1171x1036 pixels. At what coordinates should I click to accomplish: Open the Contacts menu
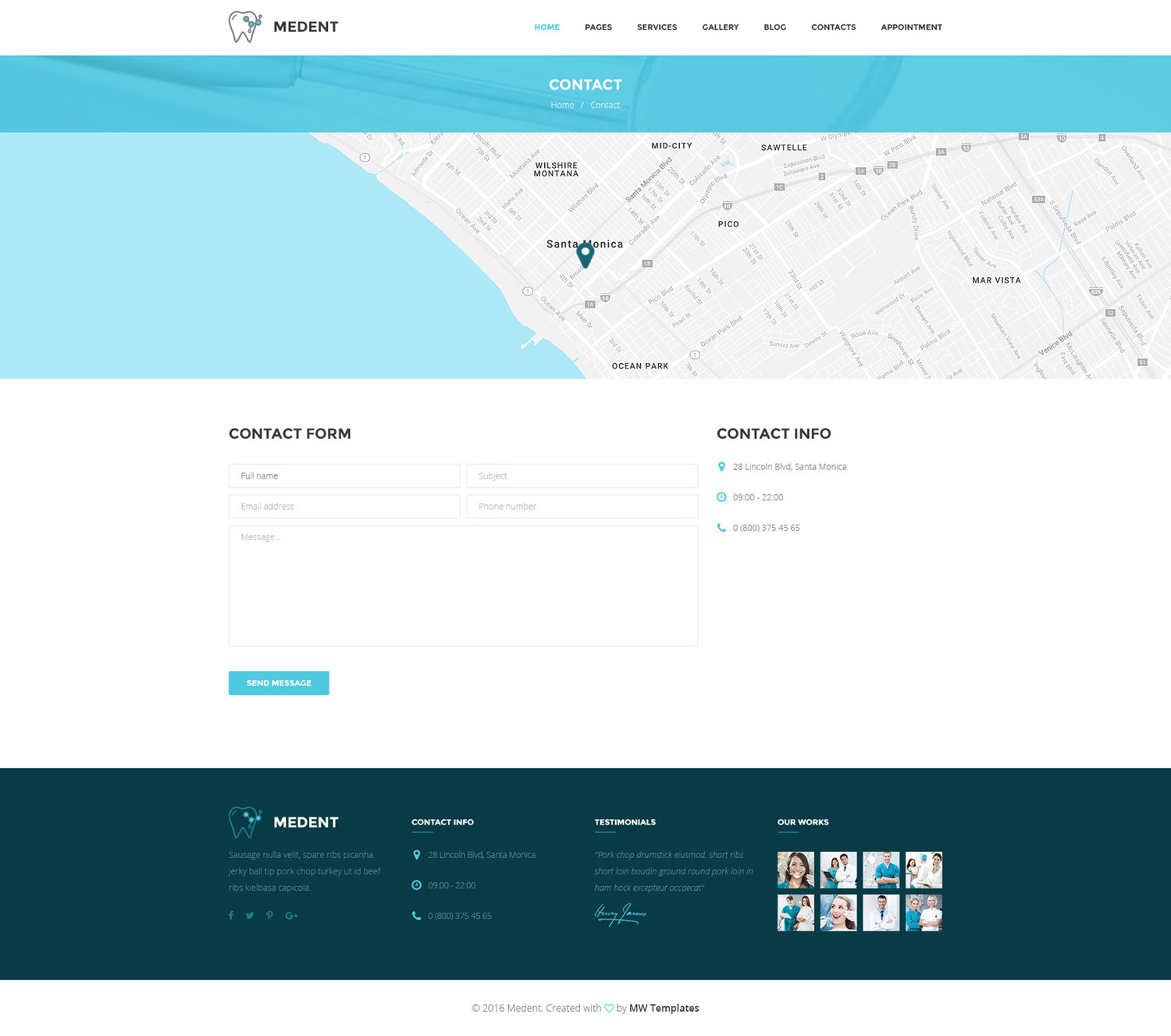833,27
